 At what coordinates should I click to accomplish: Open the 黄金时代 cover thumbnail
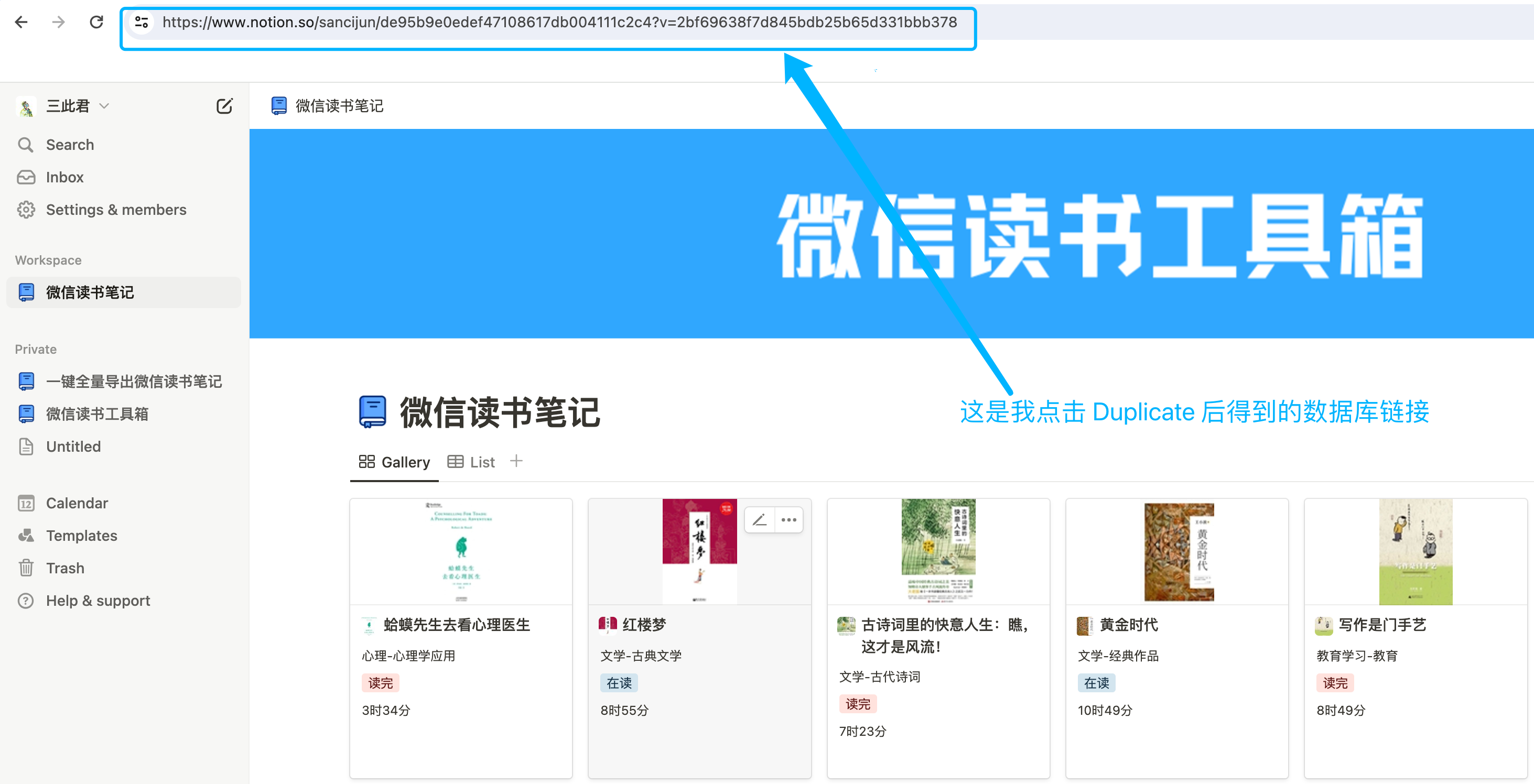[1179, 551]
